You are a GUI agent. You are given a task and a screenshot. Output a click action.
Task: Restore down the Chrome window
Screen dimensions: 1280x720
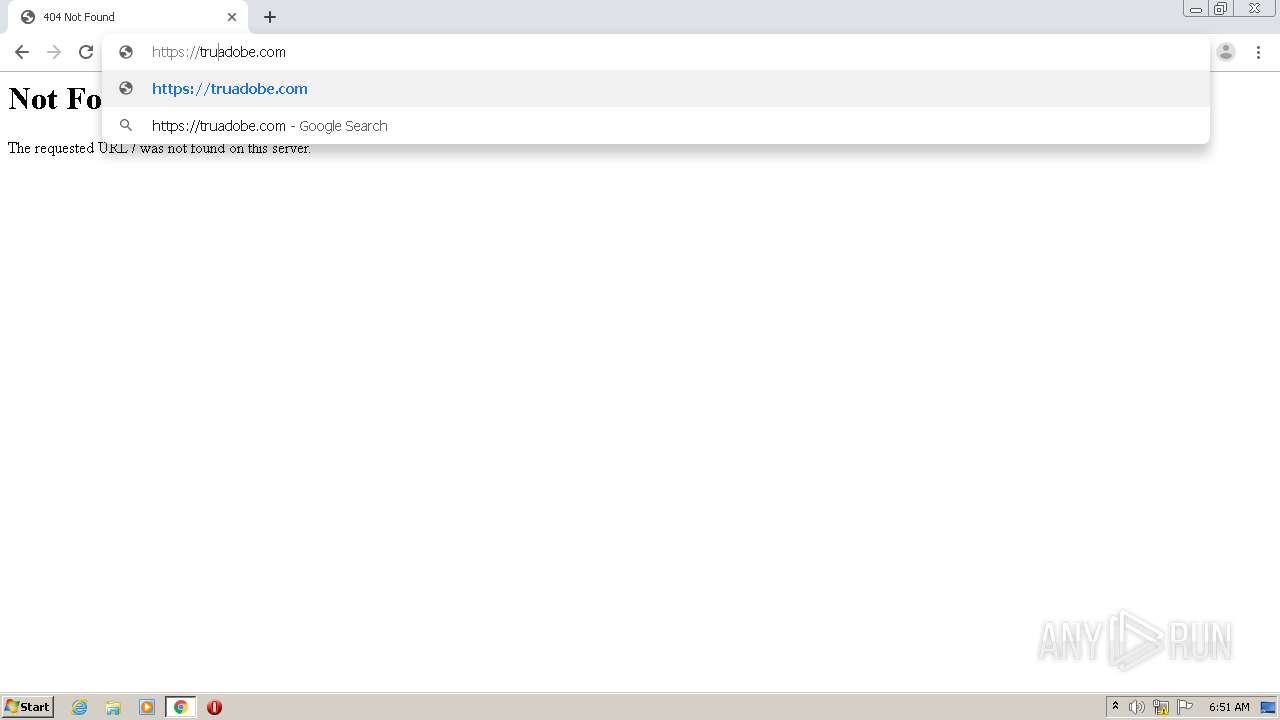tap(1221, 9)
